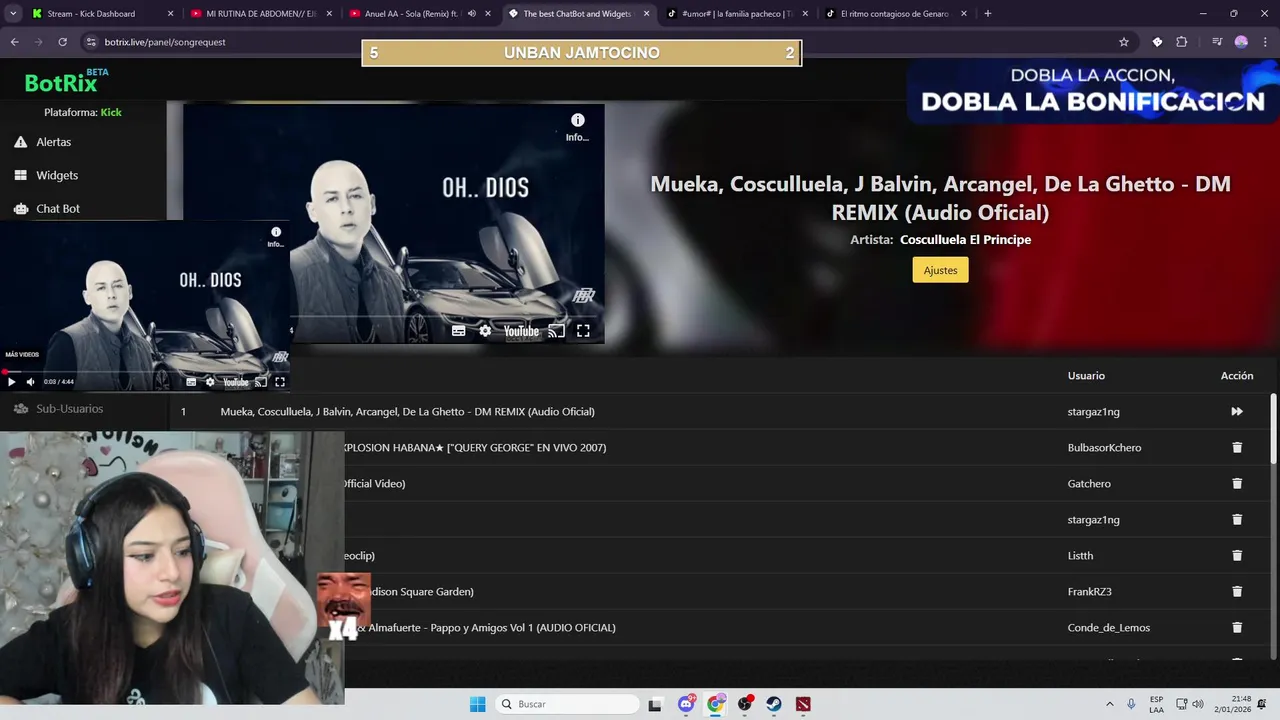Delete Listth's requested song
This screenshot has height=720, width=1280.
(1237, 555)
